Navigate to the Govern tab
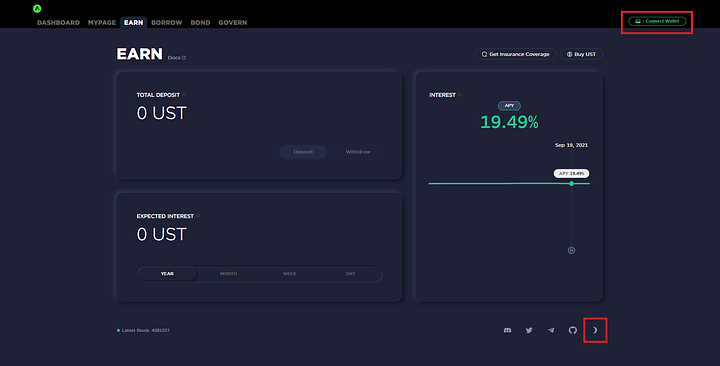 click(233, 23)
